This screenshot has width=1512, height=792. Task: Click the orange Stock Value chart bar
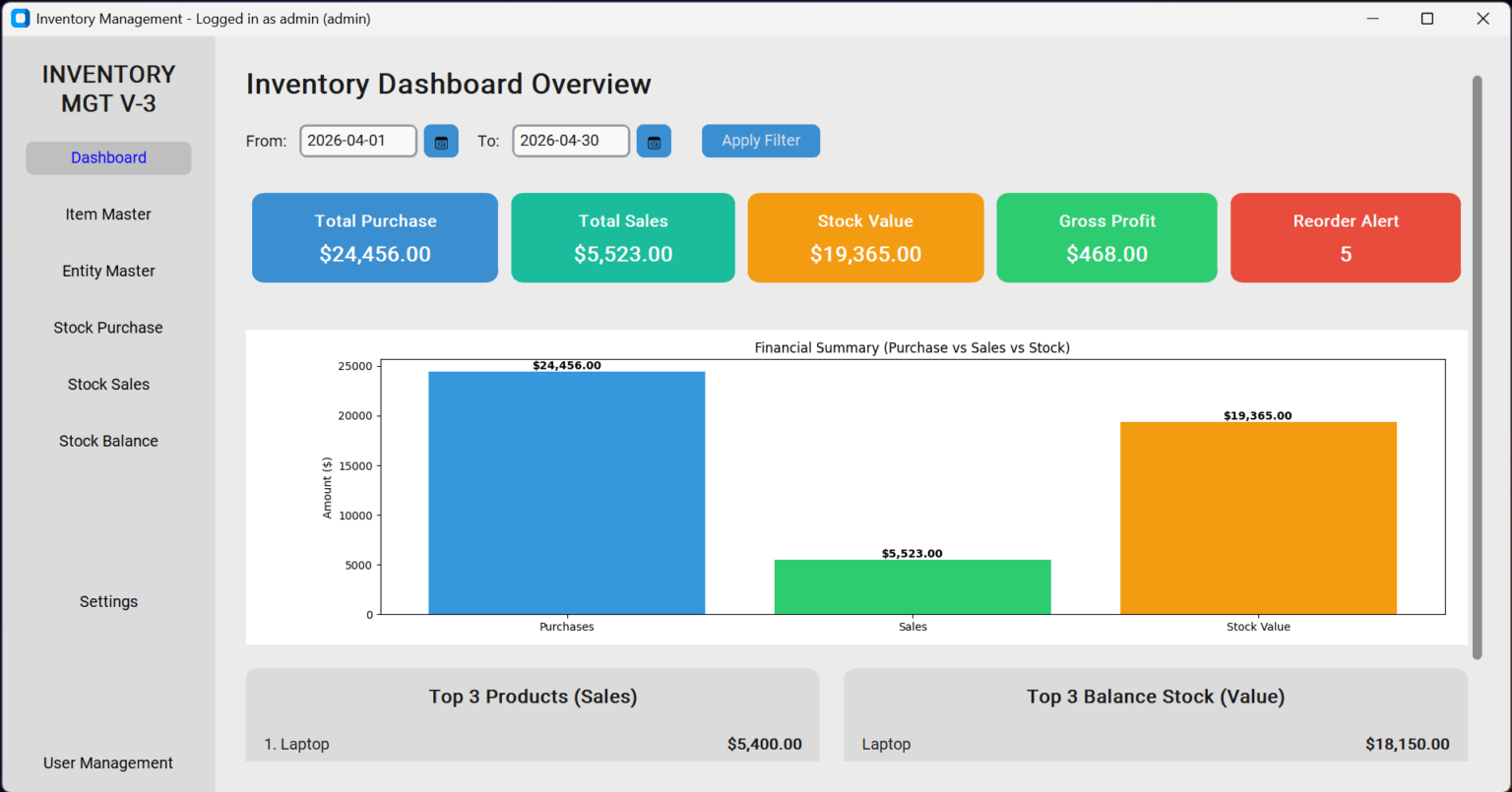pos(1258,518)
